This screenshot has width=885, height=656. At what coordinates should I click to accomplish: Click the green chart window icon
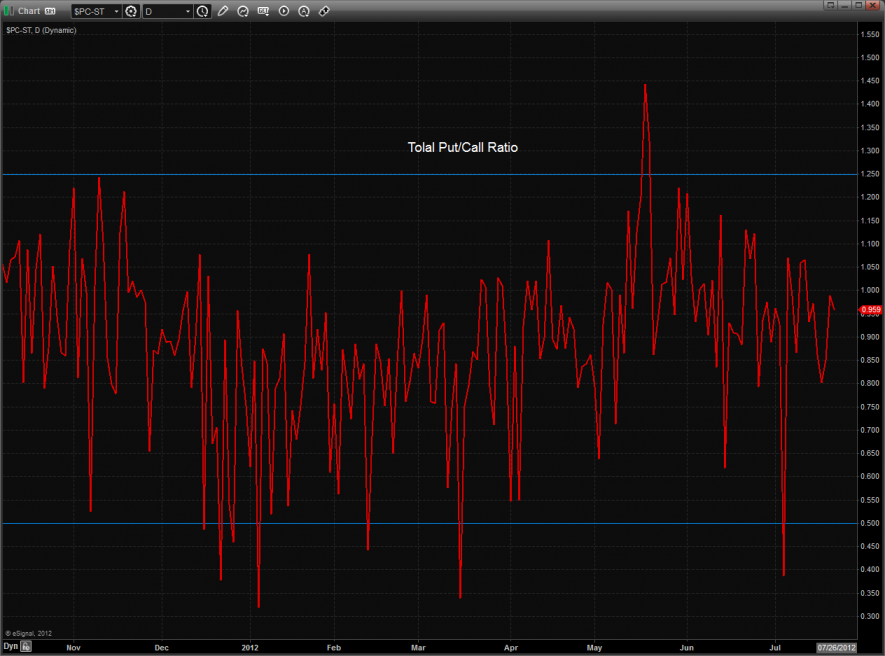click(9, 10)
